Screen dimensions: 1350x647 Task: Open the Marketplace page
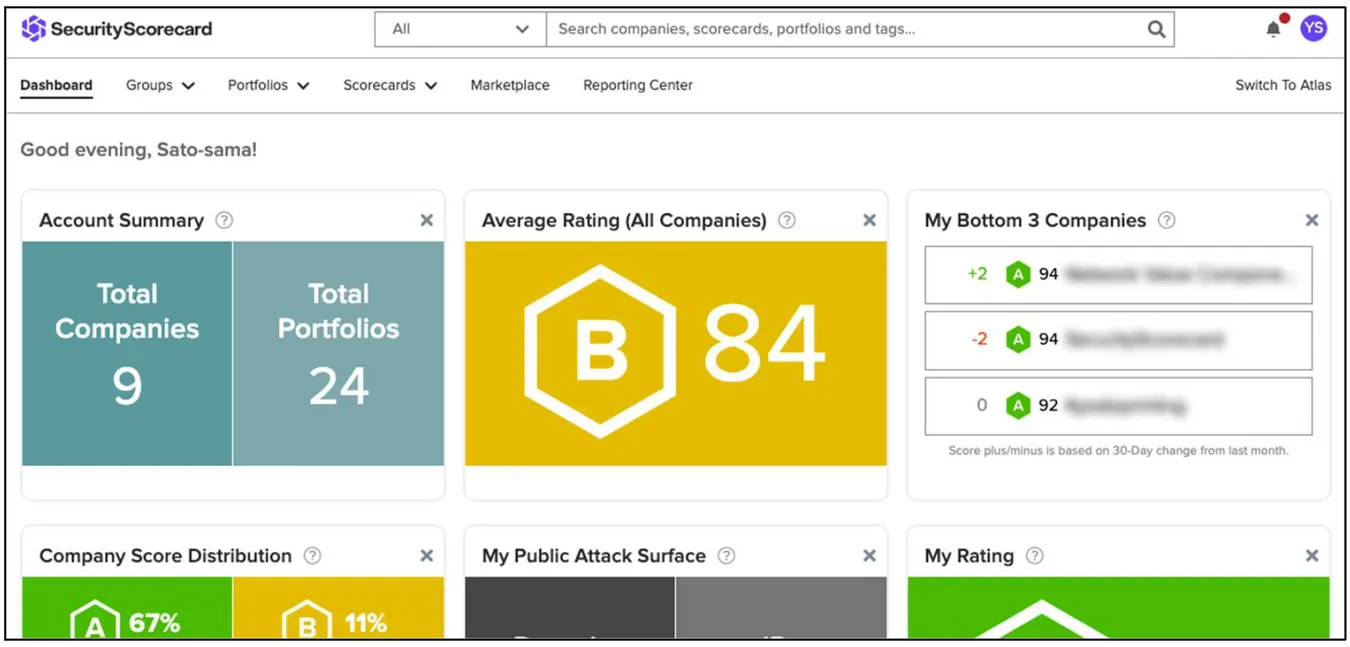(x=510, y=85)
